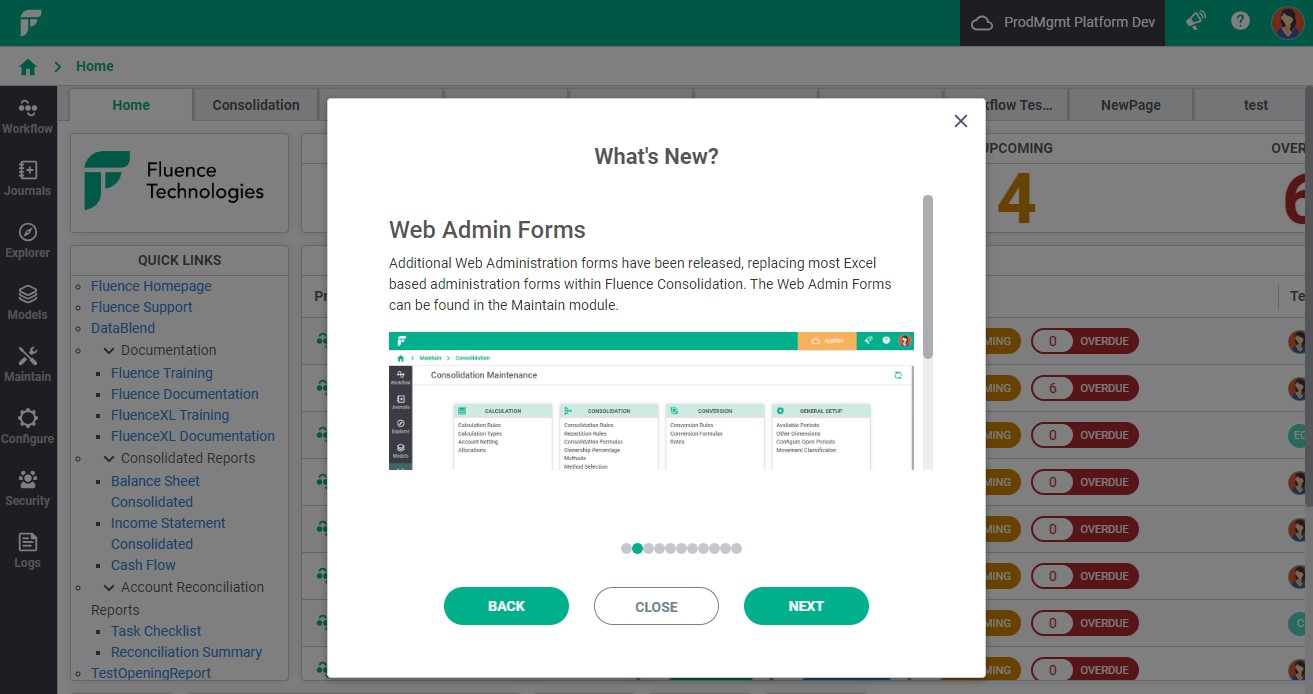Jump to the first slide indicator dot
This screenshot has height=694, width=1313.
tap(626, 548)
